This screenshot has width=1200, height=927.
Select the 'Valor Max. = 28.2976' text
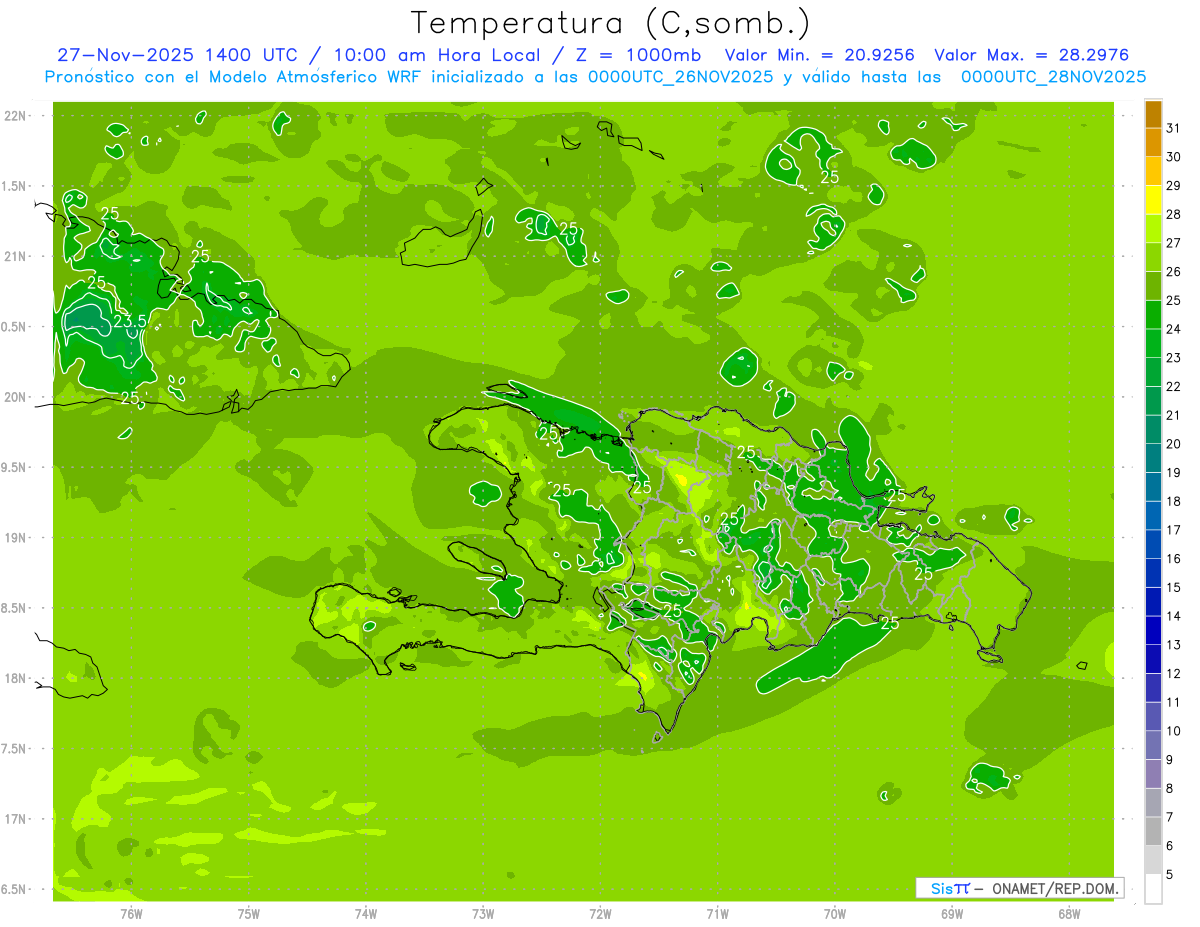click(1031, 55)
